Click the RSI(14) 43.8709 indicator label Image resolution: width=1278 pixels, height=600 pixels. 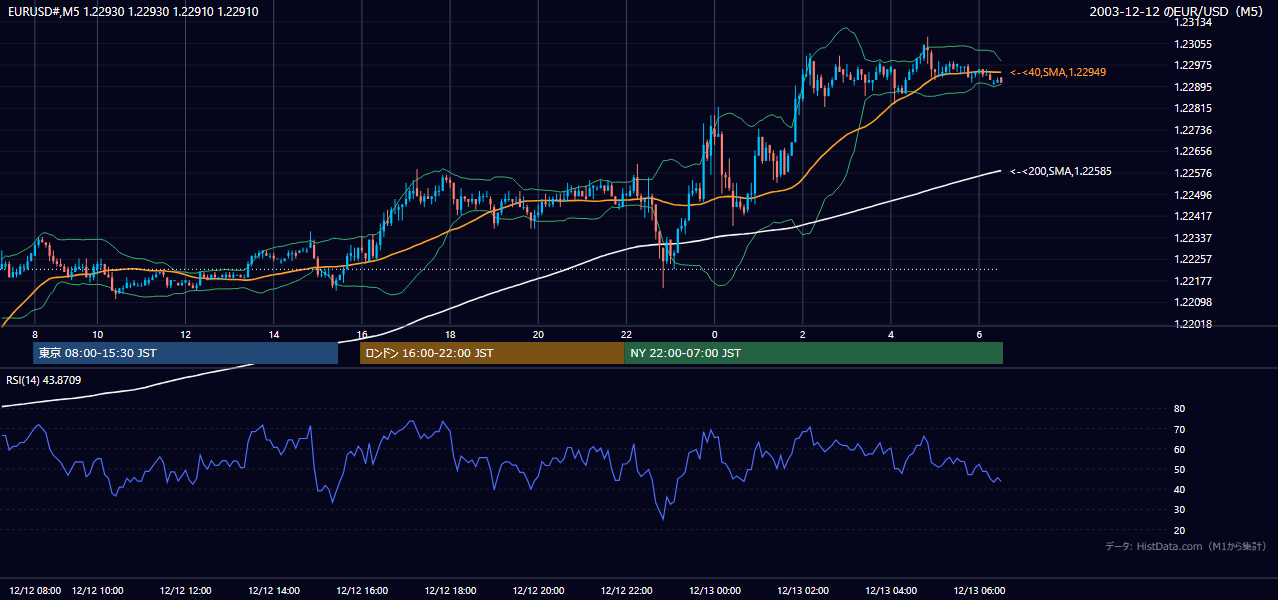(x=44, y=380)
